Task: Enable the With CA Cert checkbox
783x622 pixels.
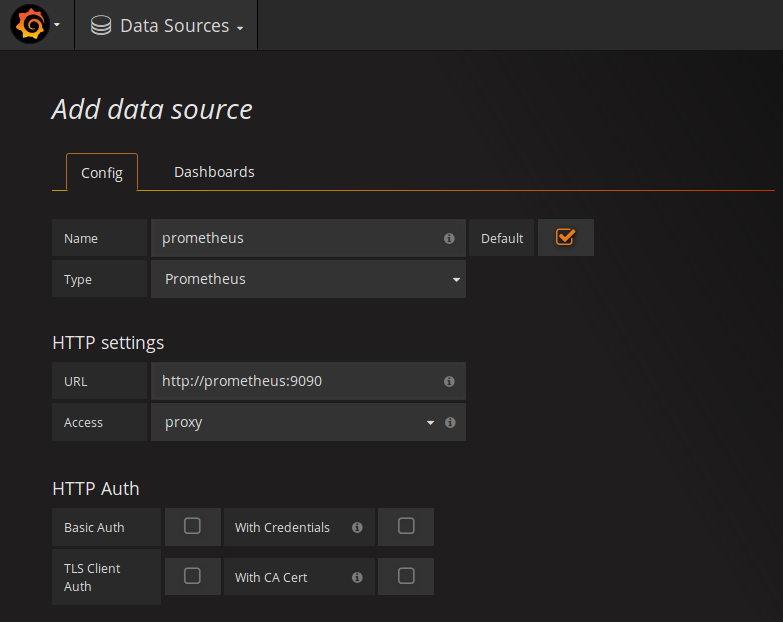Action: tap(406, 576)
